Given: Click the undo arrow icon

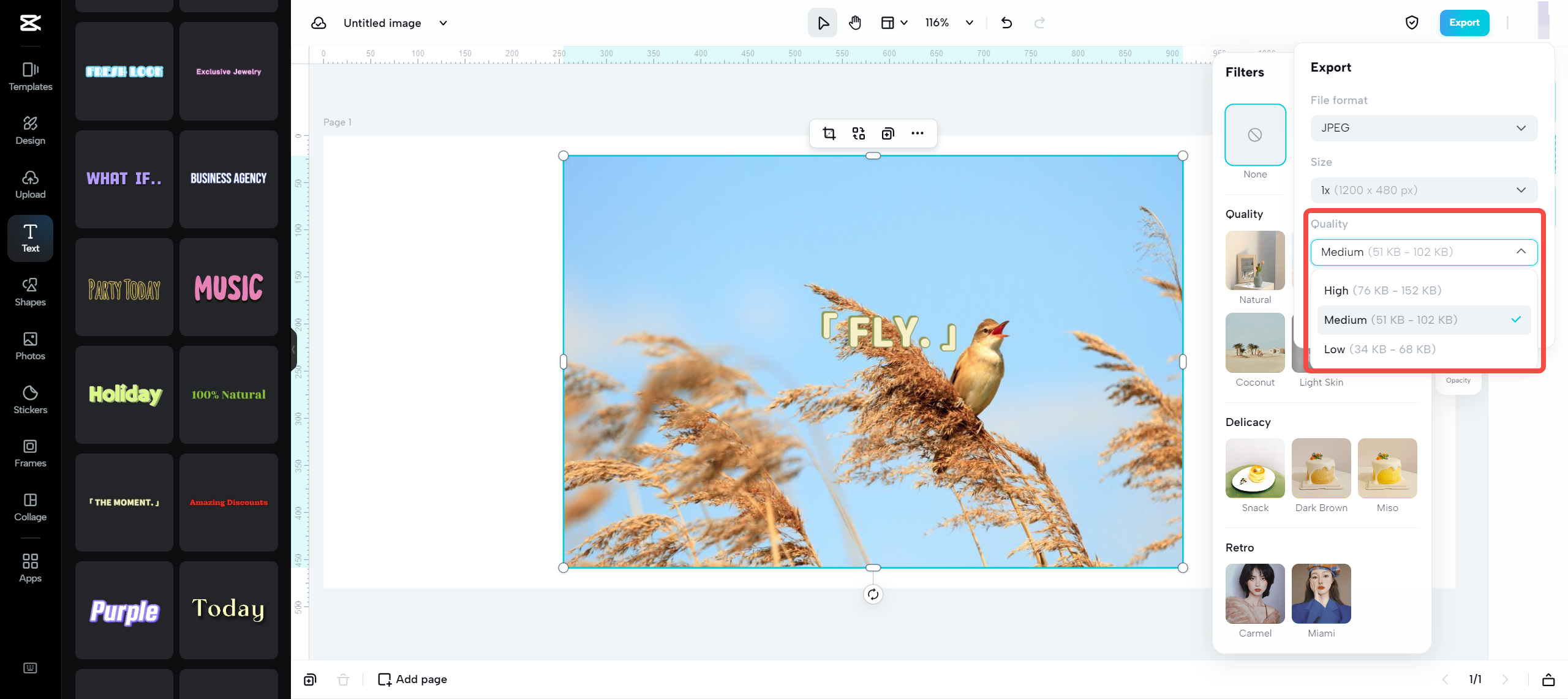Looking at the screenshot, I should pos(1006,23).
